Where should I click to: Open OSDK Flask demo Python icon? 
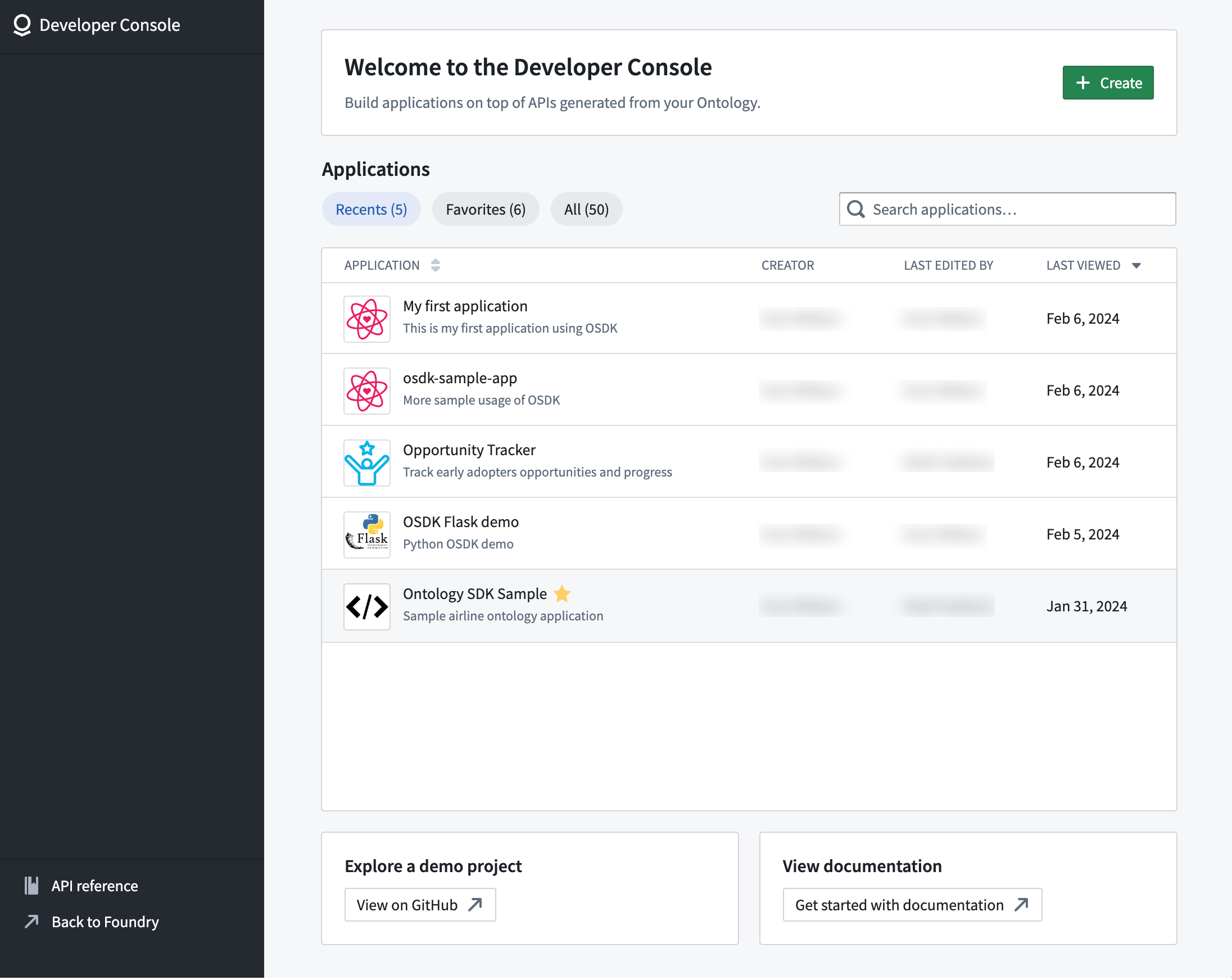(367, 535)
